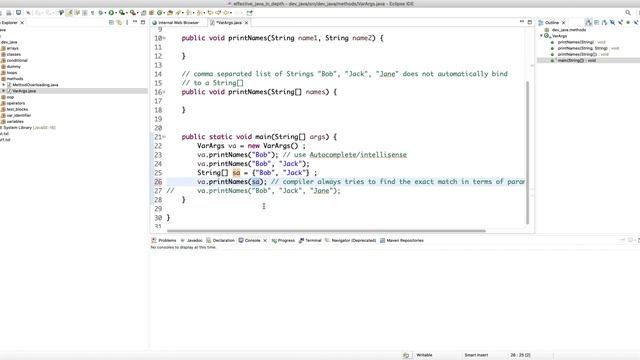Click the line number 25 in the gutter
Image resolution: width=640 pixels, height=360 pixels.
158,173
